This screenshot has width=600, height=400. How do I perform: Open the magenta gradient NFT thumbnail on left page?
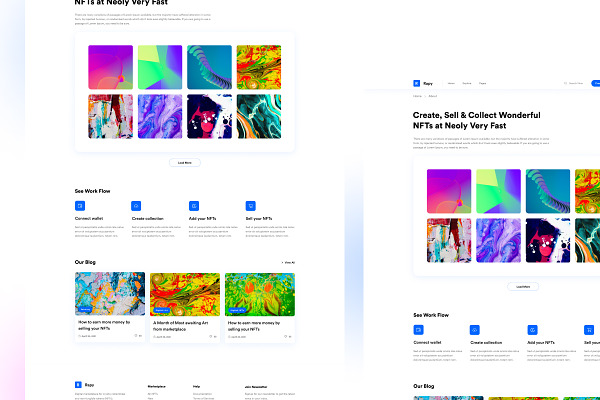tap(111, 67)
